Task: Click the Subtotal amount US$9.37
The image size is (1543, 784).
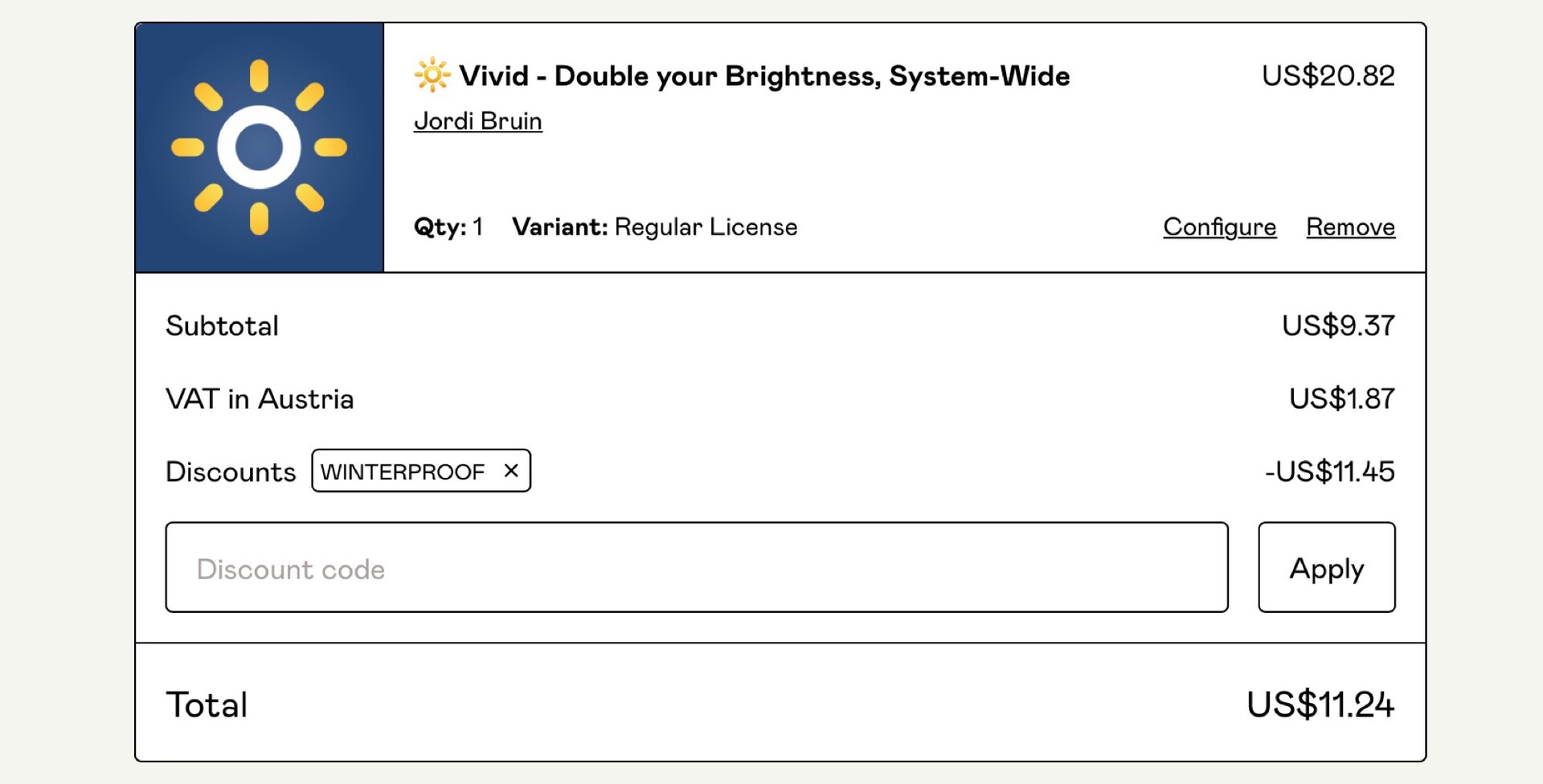Action: (x=1338, y=325)
